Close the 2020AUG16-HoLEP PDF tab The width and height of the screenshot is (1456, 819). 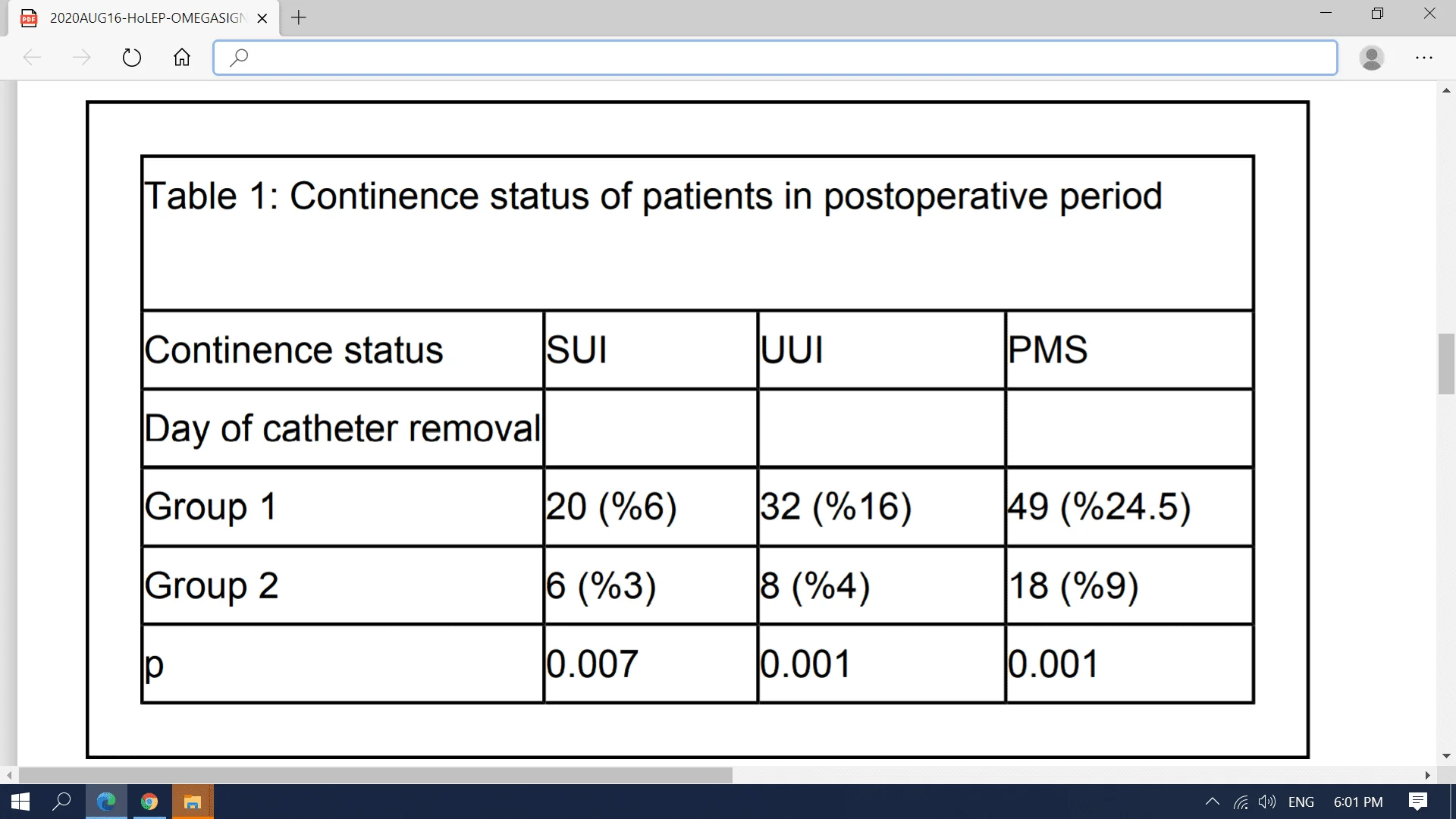[262, 18]
